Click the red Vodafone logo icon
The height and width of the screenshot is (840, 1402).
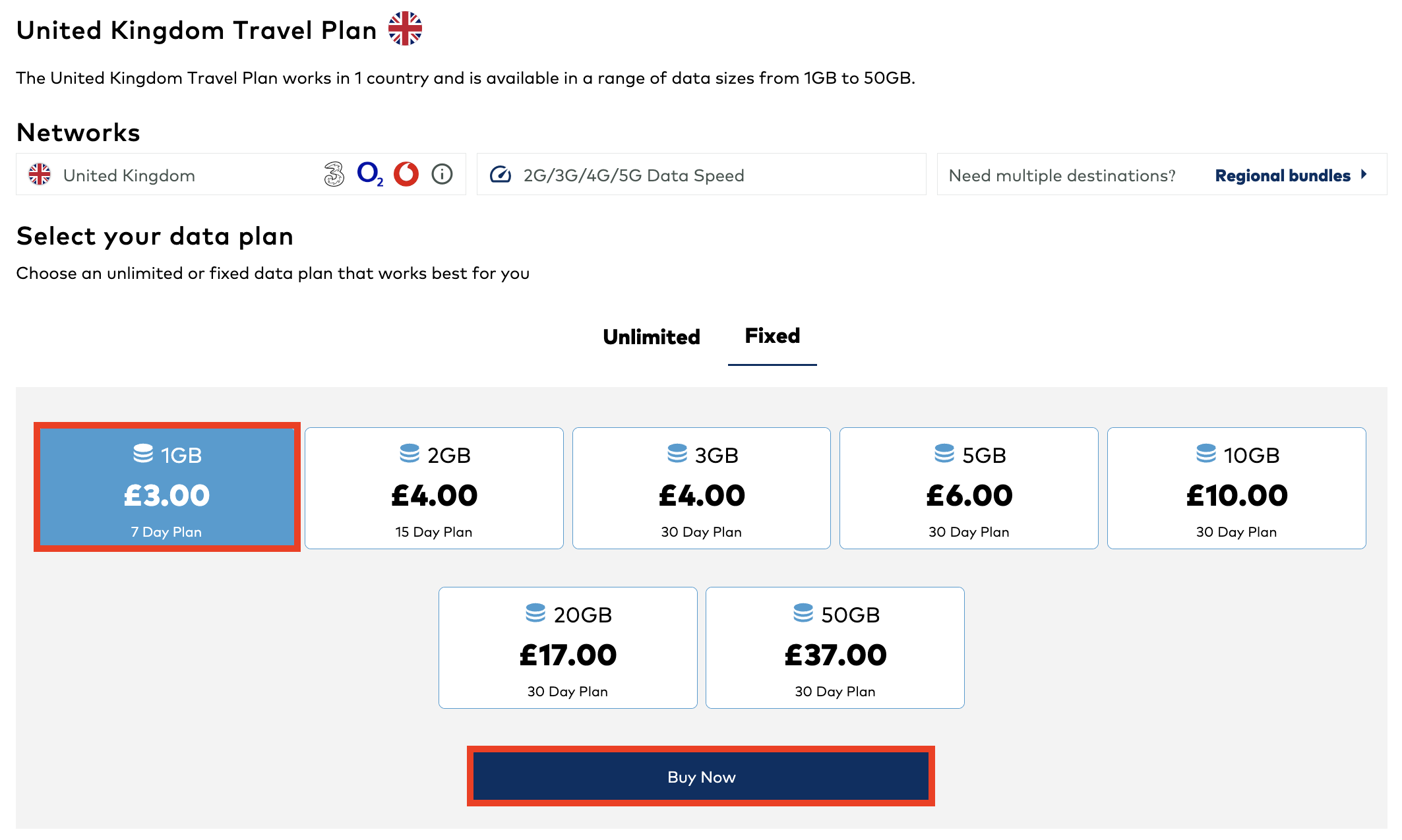tap(406, 174)
